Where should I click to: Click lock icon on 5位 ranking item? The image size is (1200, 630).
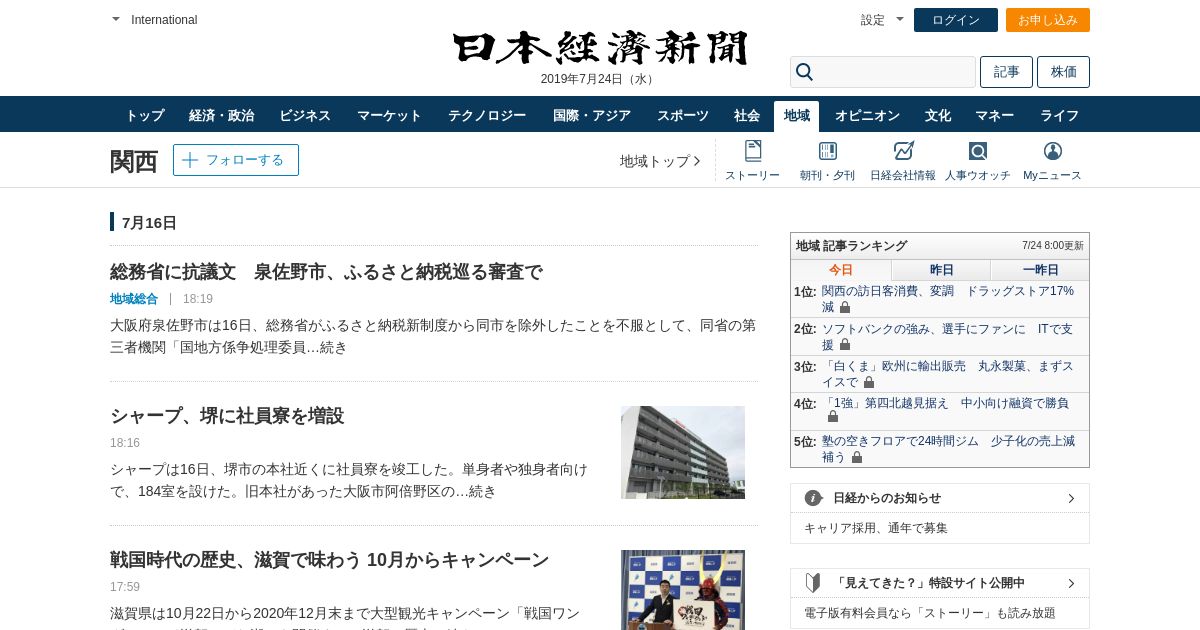click(x=857, y=457)
